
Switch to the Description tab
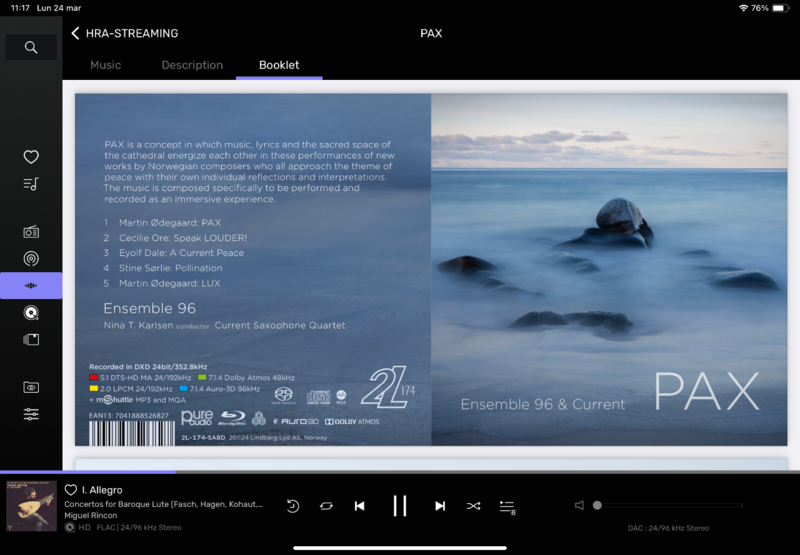point(192,65)
